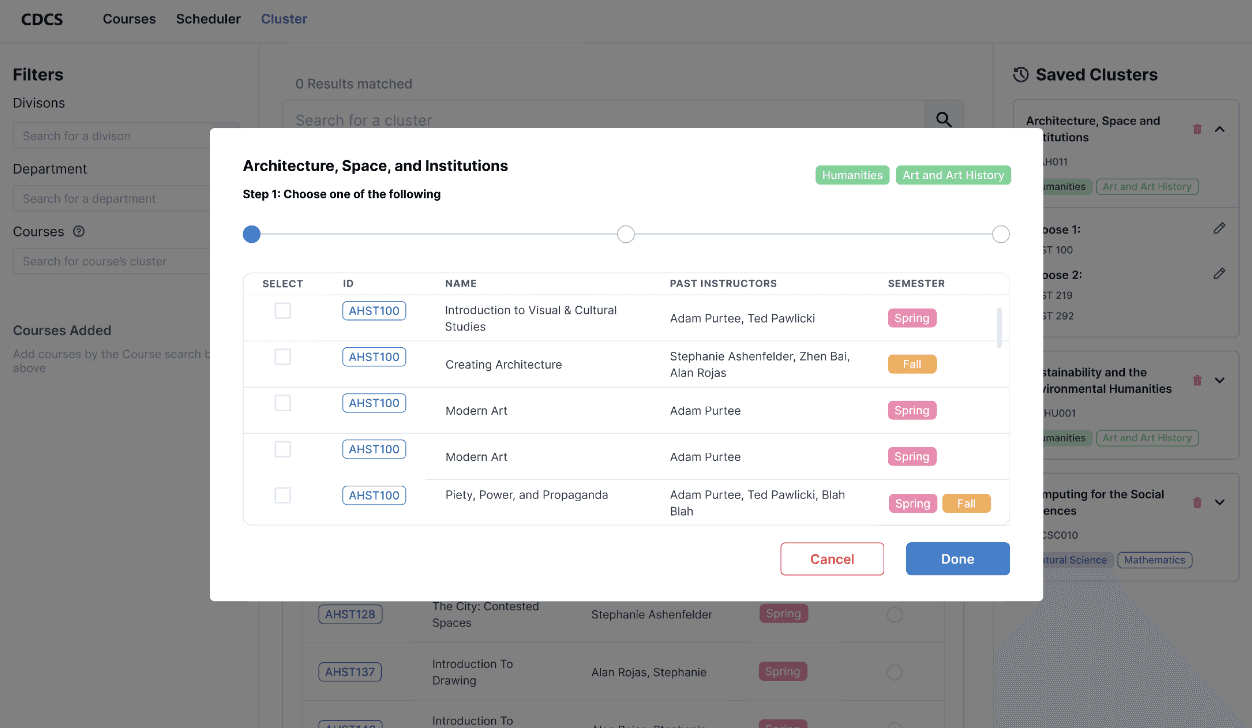The image size is (1252, 728).
Task: Focus the Search for a department field
Action: (x=126, y=198)
